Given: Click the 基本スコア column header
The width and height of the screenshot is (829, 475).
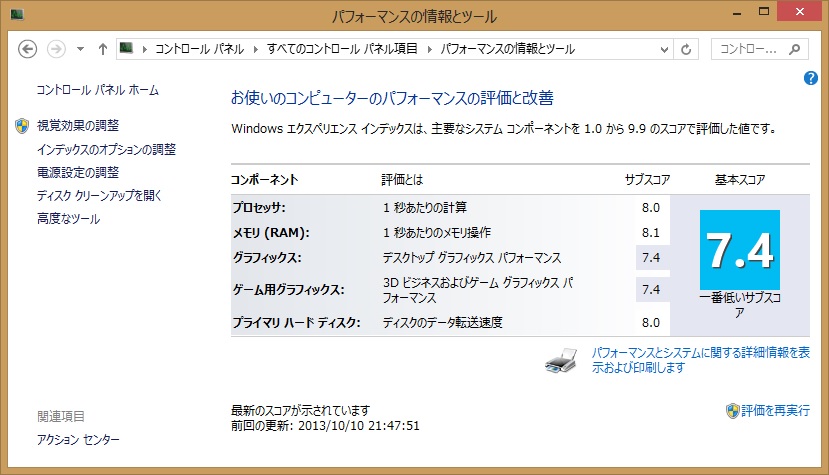Looking at the screenshot, I should pyautogui.click(x=740, y=180).
